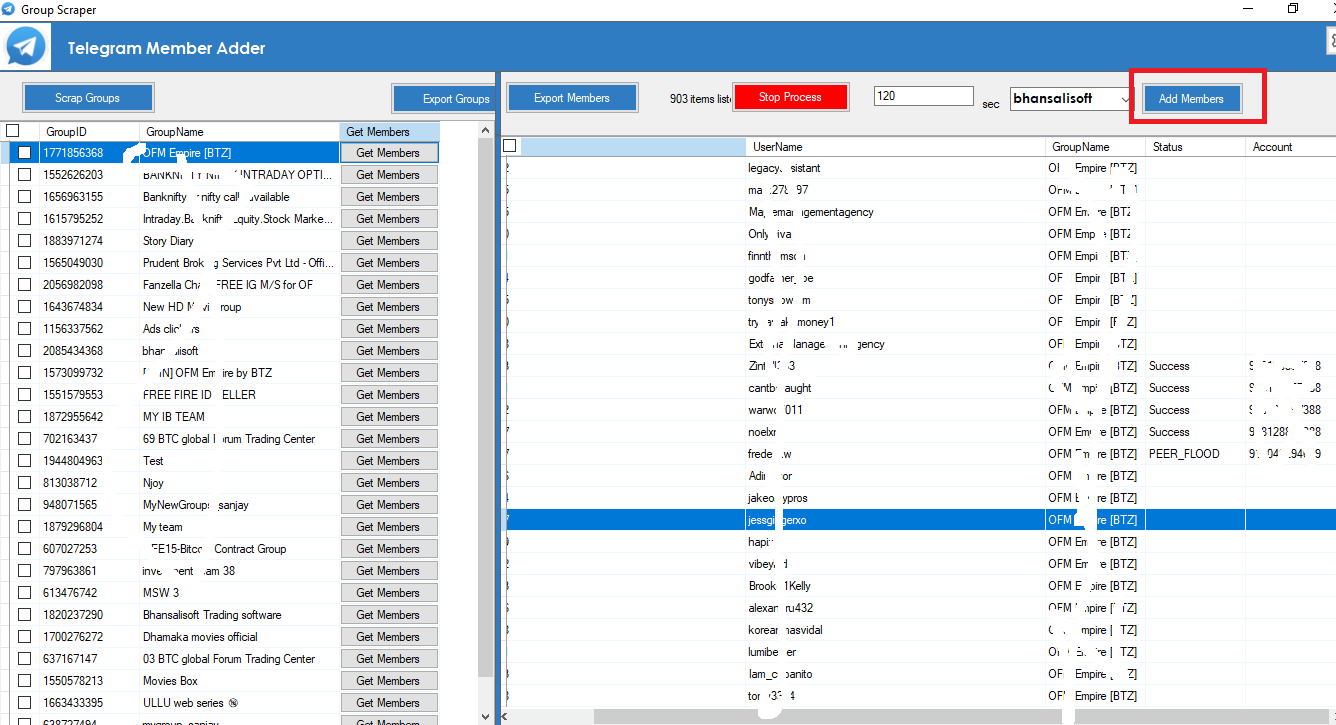The image size is (1336, 725).
Task: Restore the Group Scraper window size
Action: 1293,9
